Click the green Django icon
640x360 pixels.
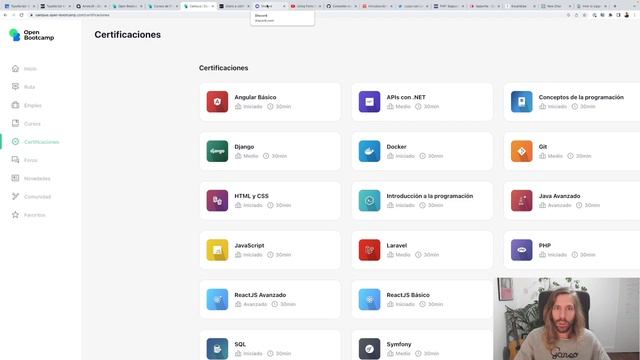pyautogui.click(x=217, y=151)
